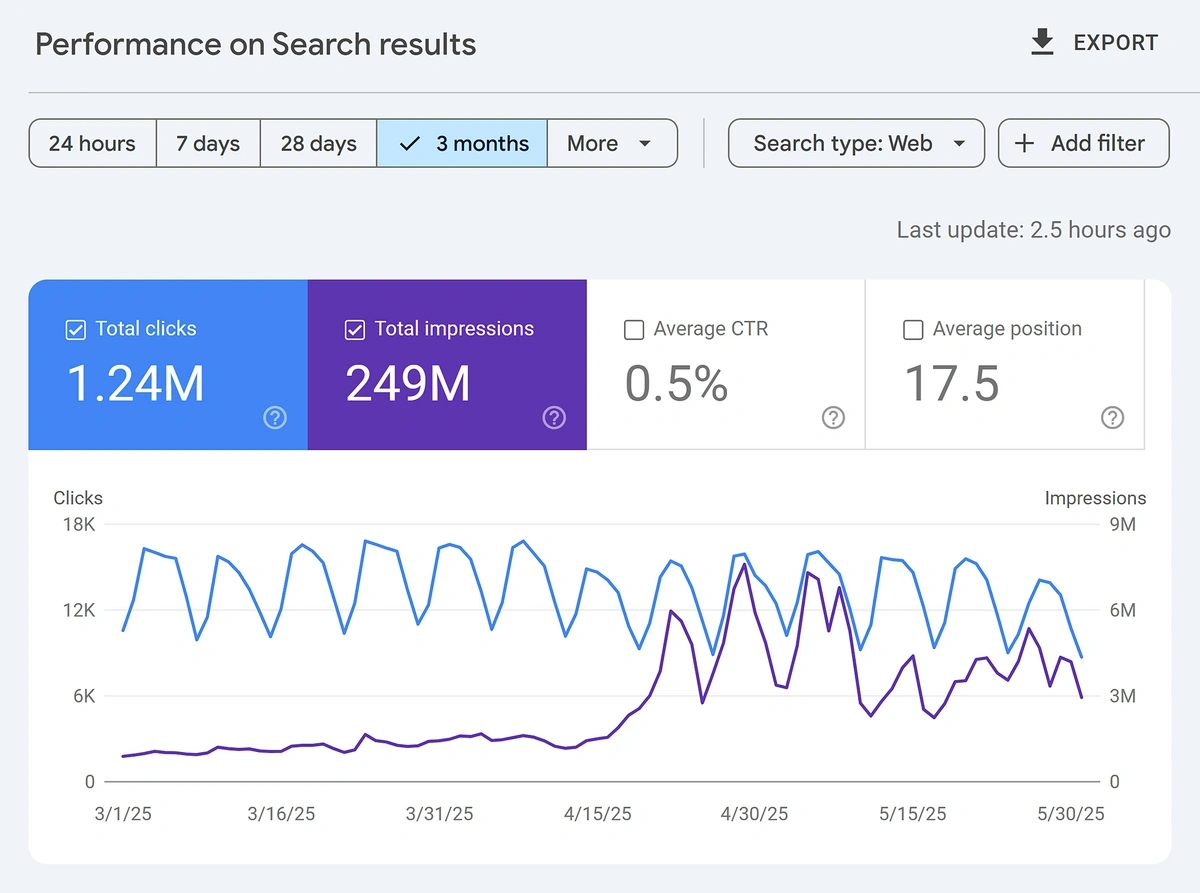Click the plus icon beside Add filter

click(x=1024, y=143)
